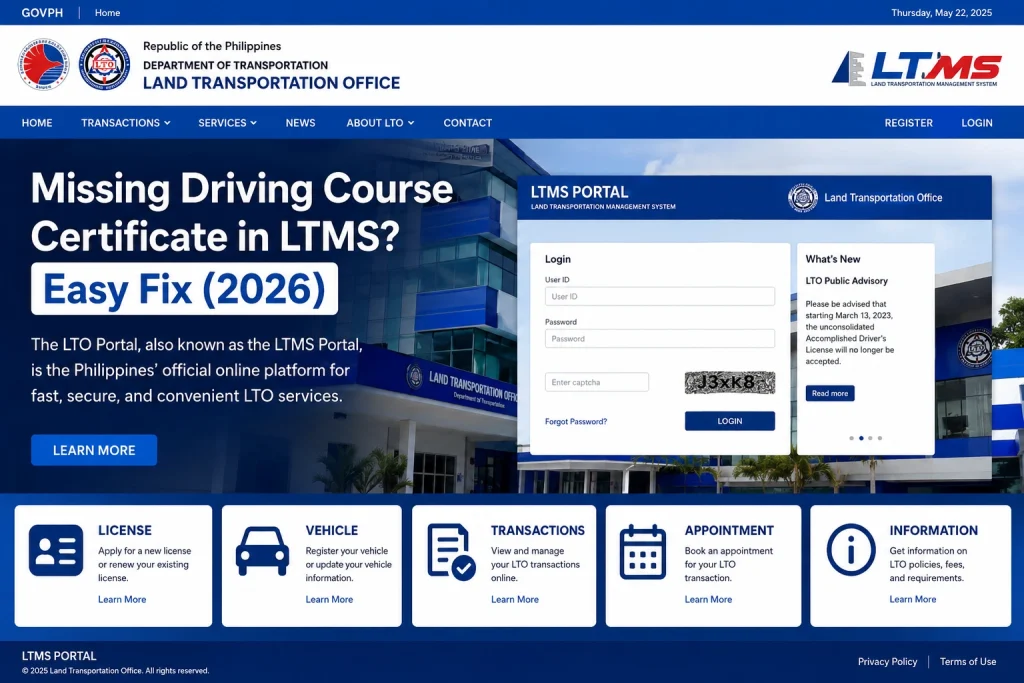1024x683 pixels.
Task: Click the GOVPH link in top bar
Action: [42, 12]
